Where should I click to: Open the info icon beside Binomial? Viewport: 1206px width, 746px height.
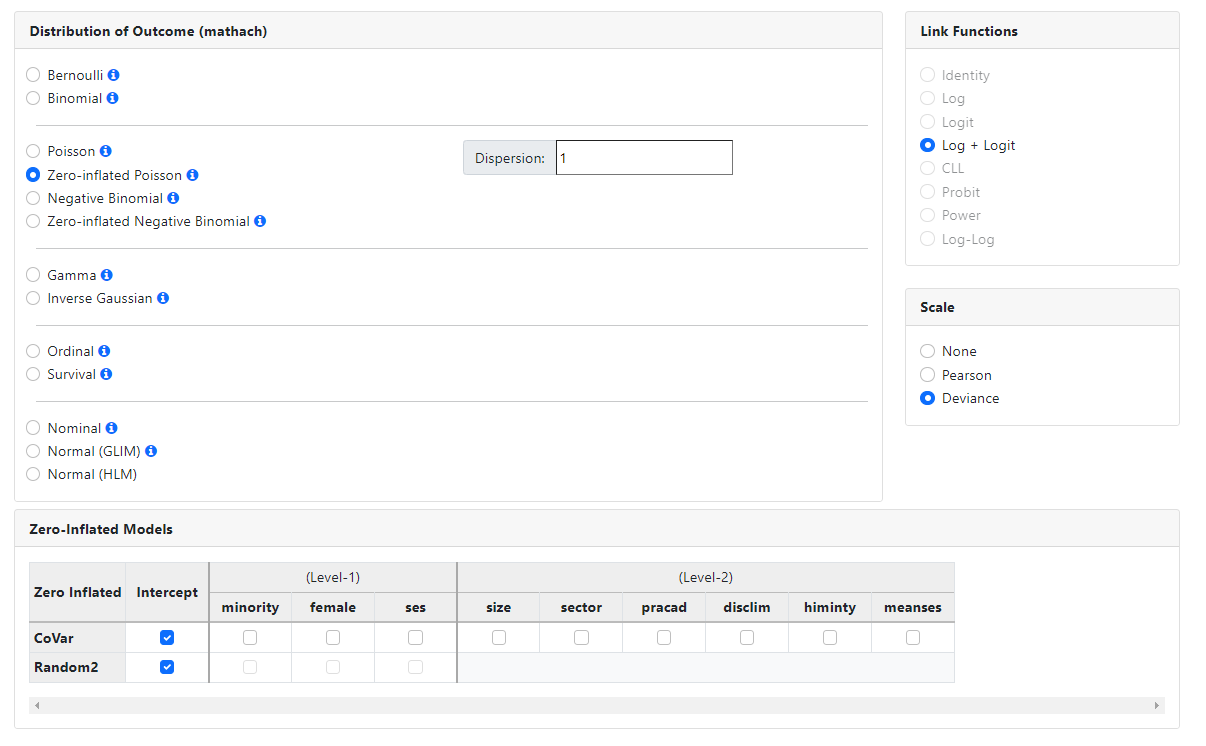(113, 98)
